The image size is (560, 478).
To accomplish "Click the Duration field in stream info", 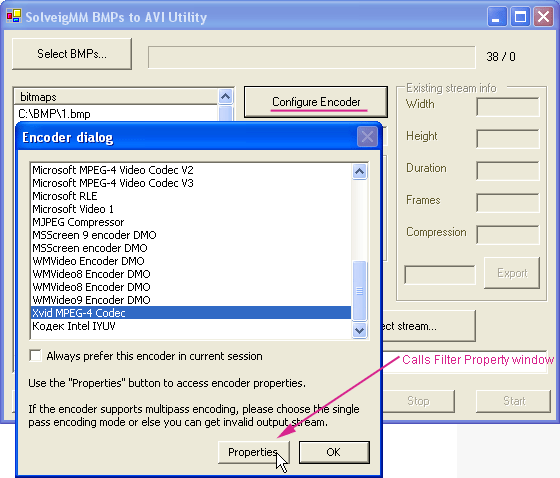I will tap(508, 171).
